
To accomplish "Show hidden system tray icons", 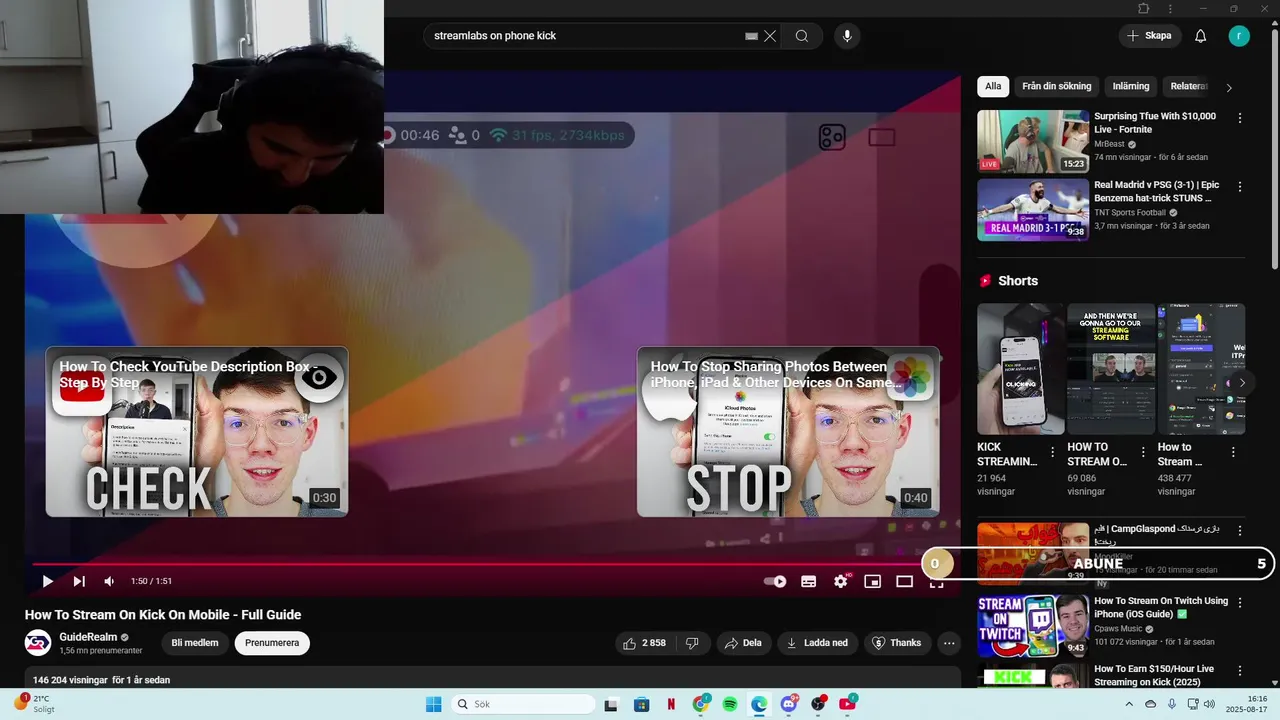I will tap(1130, 704).
